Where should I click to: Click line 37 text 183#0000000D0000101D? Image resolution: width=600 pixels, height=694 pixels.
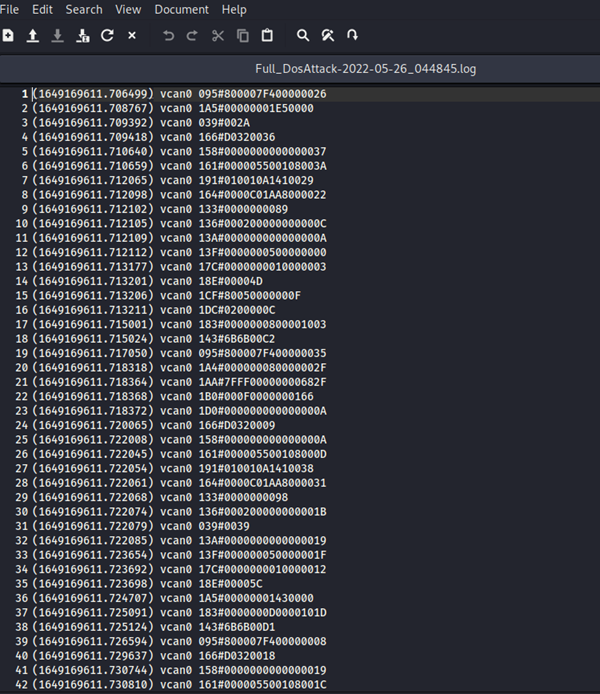pos(262,613)
